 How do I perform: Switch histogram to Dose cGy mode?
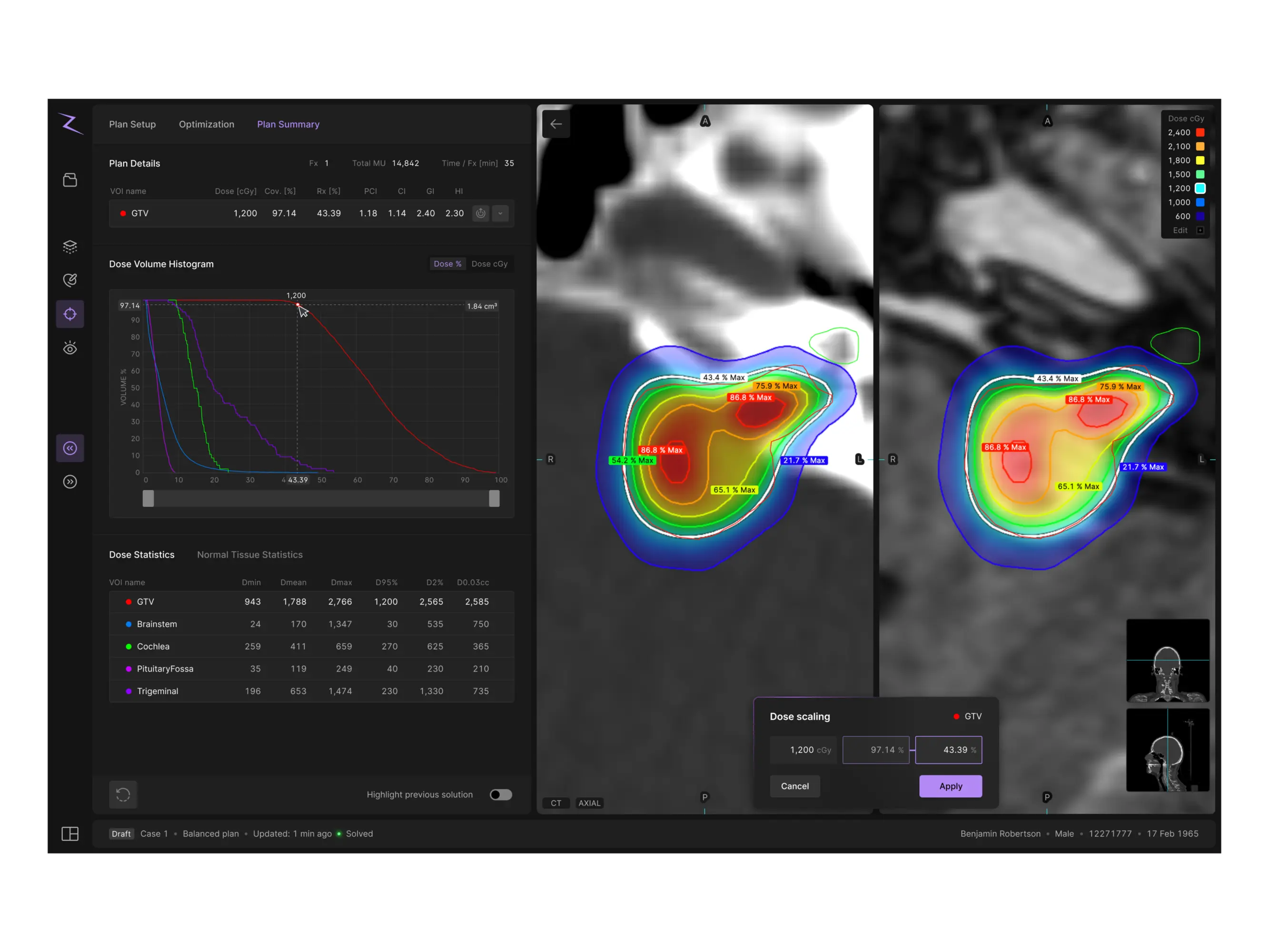click(489, 264)
